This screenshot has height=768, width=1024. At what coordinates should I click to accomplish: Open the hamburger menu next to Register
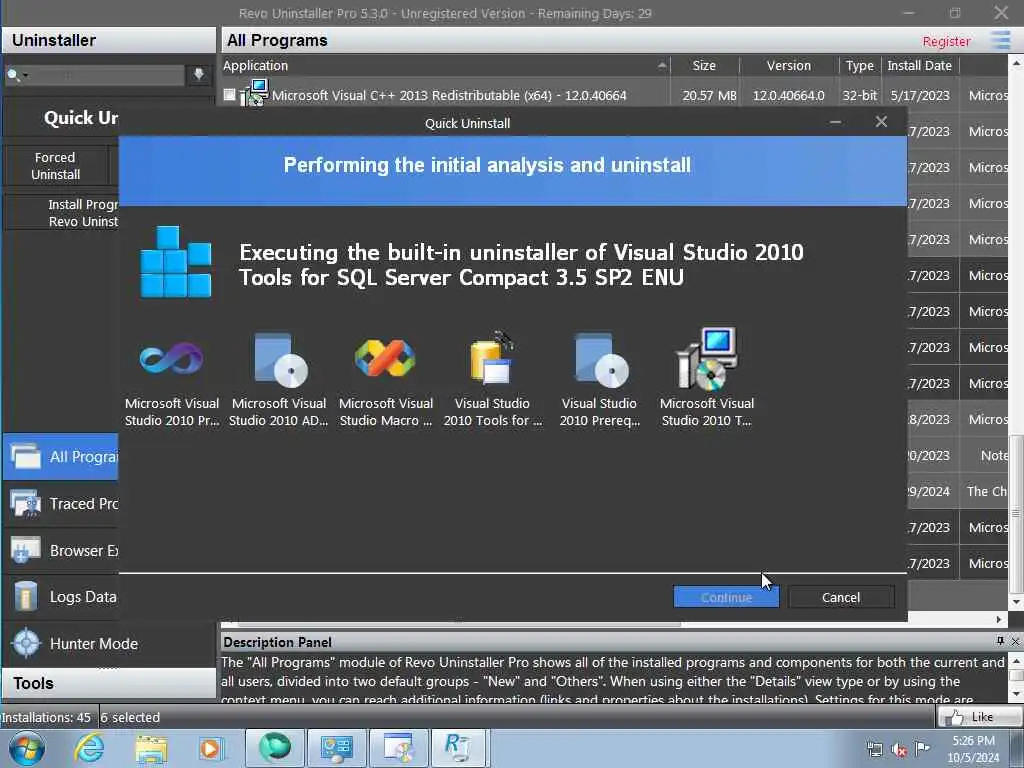point(1000,40)
